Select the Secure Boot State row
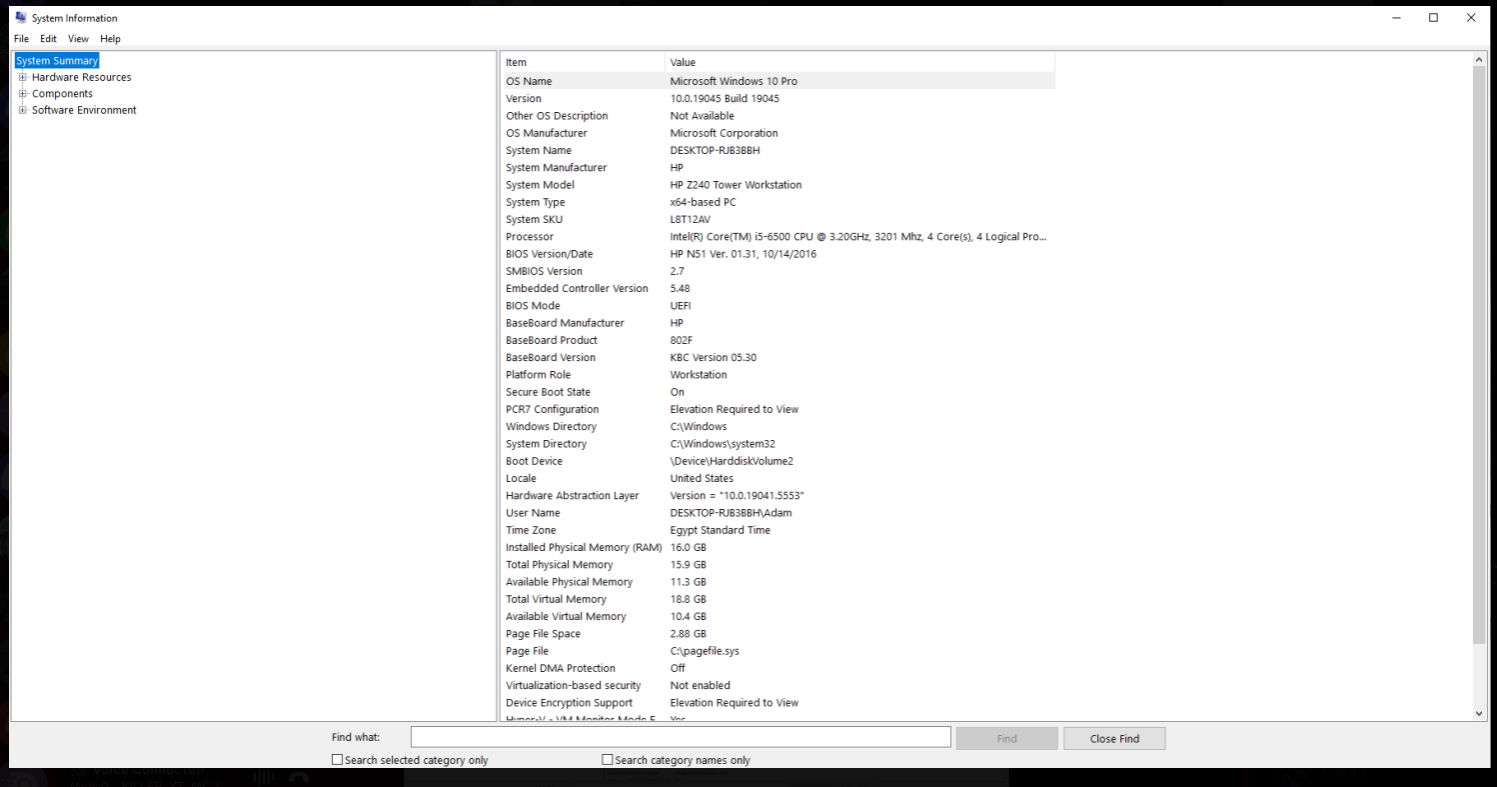Viewport: 1497px width, 787px height. [x=778, y=392]
